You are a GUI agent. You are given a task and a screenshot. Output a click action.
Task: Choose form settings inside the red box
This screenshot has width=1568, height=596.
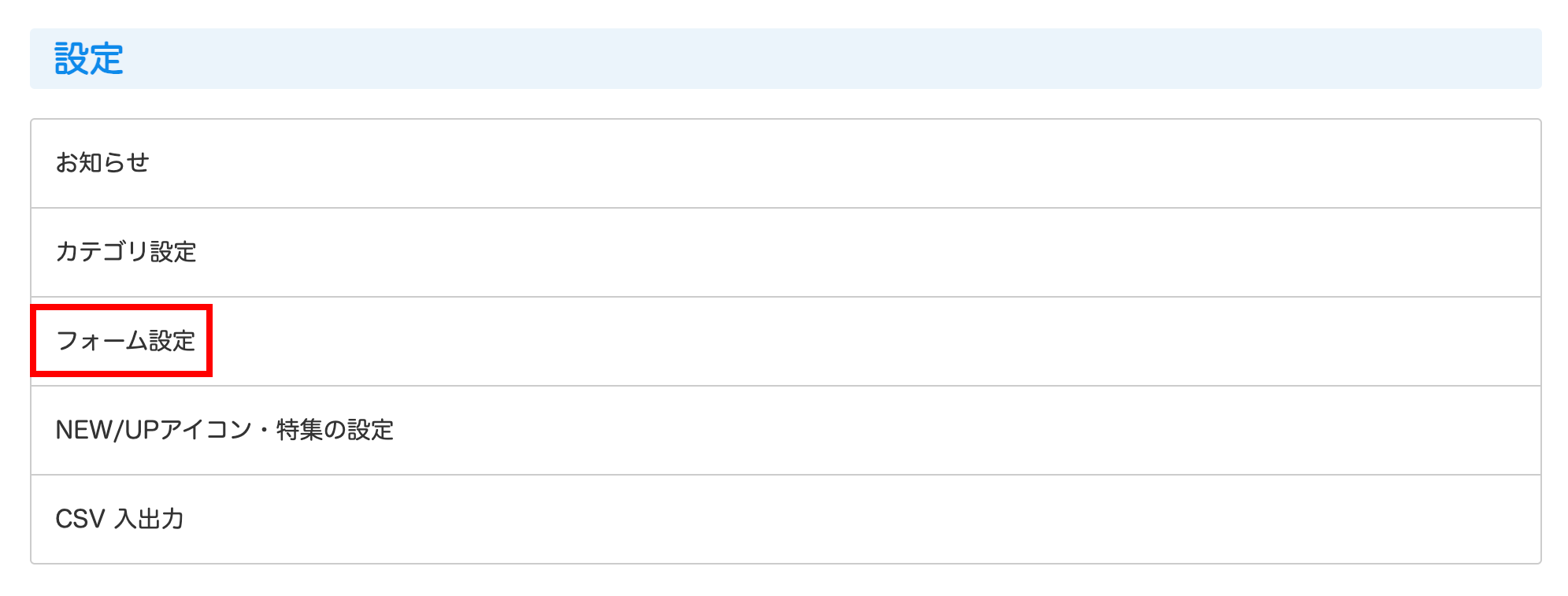126,341
